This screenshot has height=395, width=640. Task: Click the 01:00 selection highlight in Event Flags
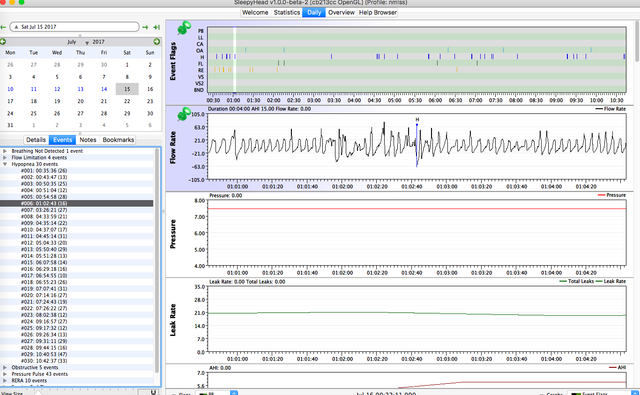click(x=235, y=60)
